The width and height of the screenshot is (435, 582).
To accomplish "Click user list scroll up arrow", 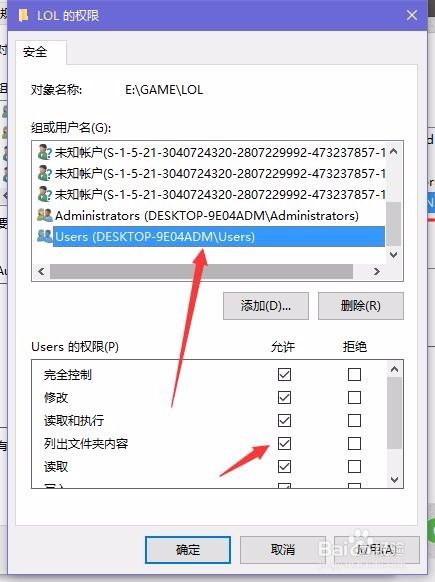I will [x=394, y=151].
